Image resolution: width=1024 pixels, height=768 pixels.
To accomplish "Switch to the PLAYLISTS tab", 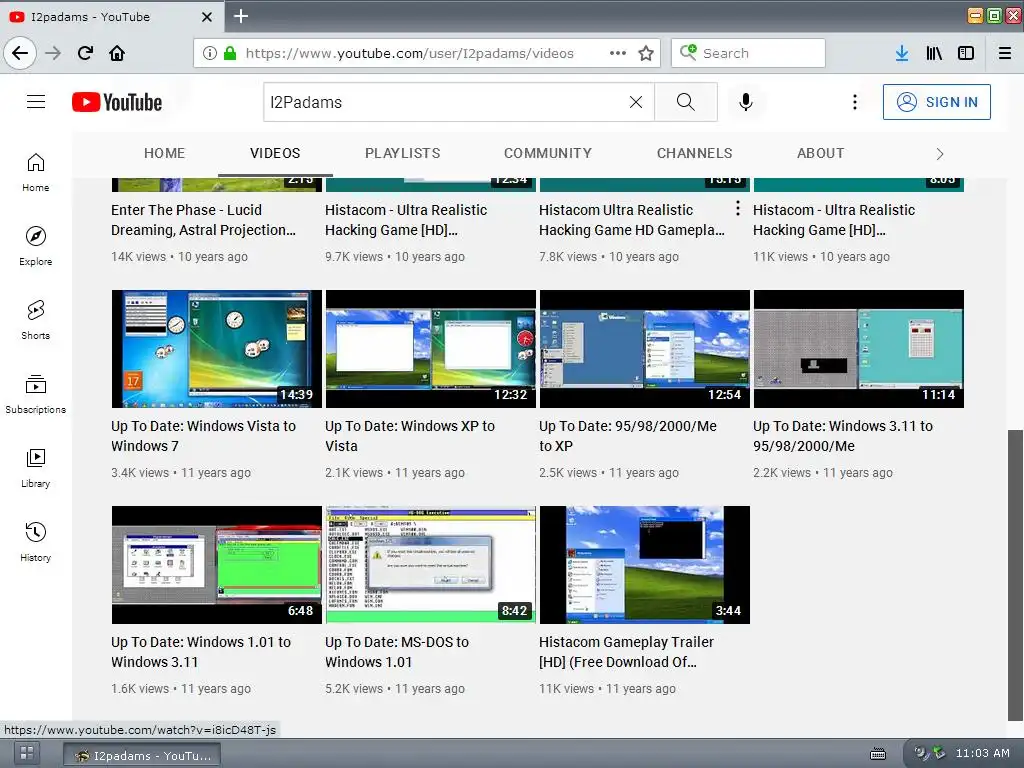I will coord(402,153).
